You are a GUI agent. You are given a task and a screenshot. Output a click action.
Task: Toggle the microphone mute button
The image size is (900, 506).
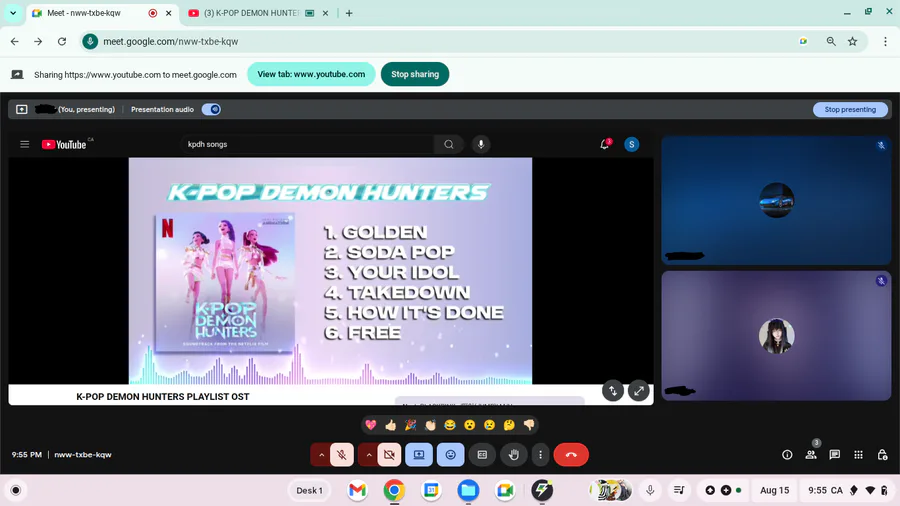[342, 455]
